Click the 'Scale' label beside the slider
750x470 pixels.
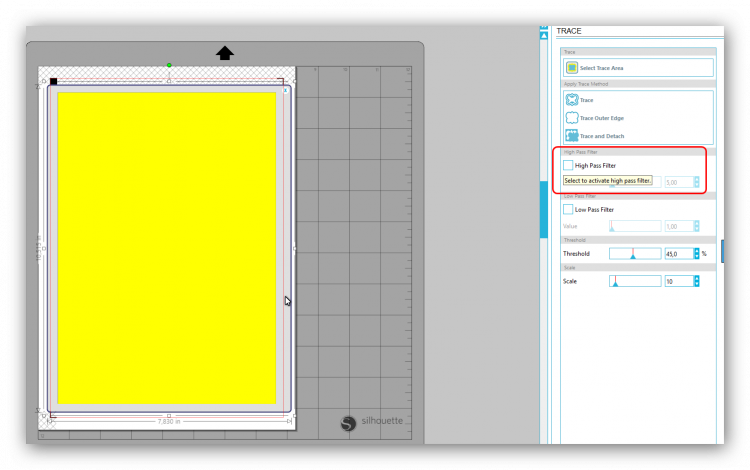point(570,282)
